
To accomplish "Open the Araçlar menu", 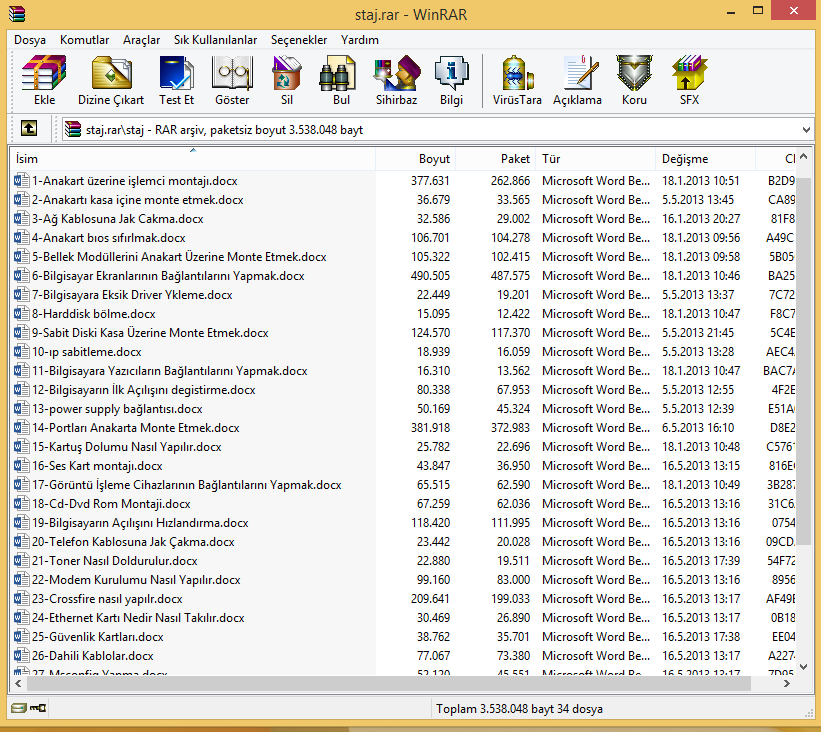I will coord(141,40).
